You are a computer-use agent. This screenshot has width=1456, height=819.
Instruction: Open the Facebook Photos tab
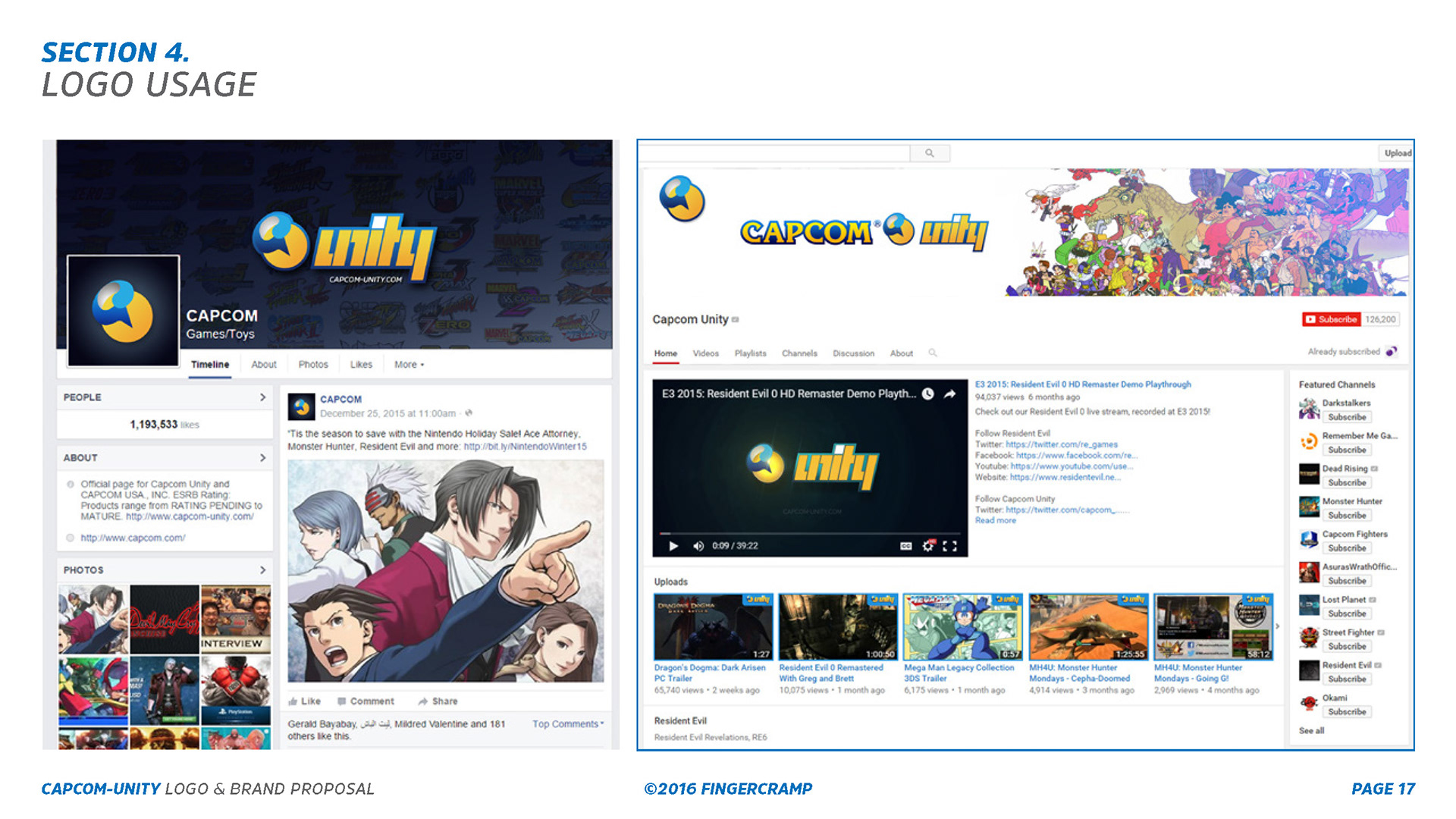tap(313, 365)
